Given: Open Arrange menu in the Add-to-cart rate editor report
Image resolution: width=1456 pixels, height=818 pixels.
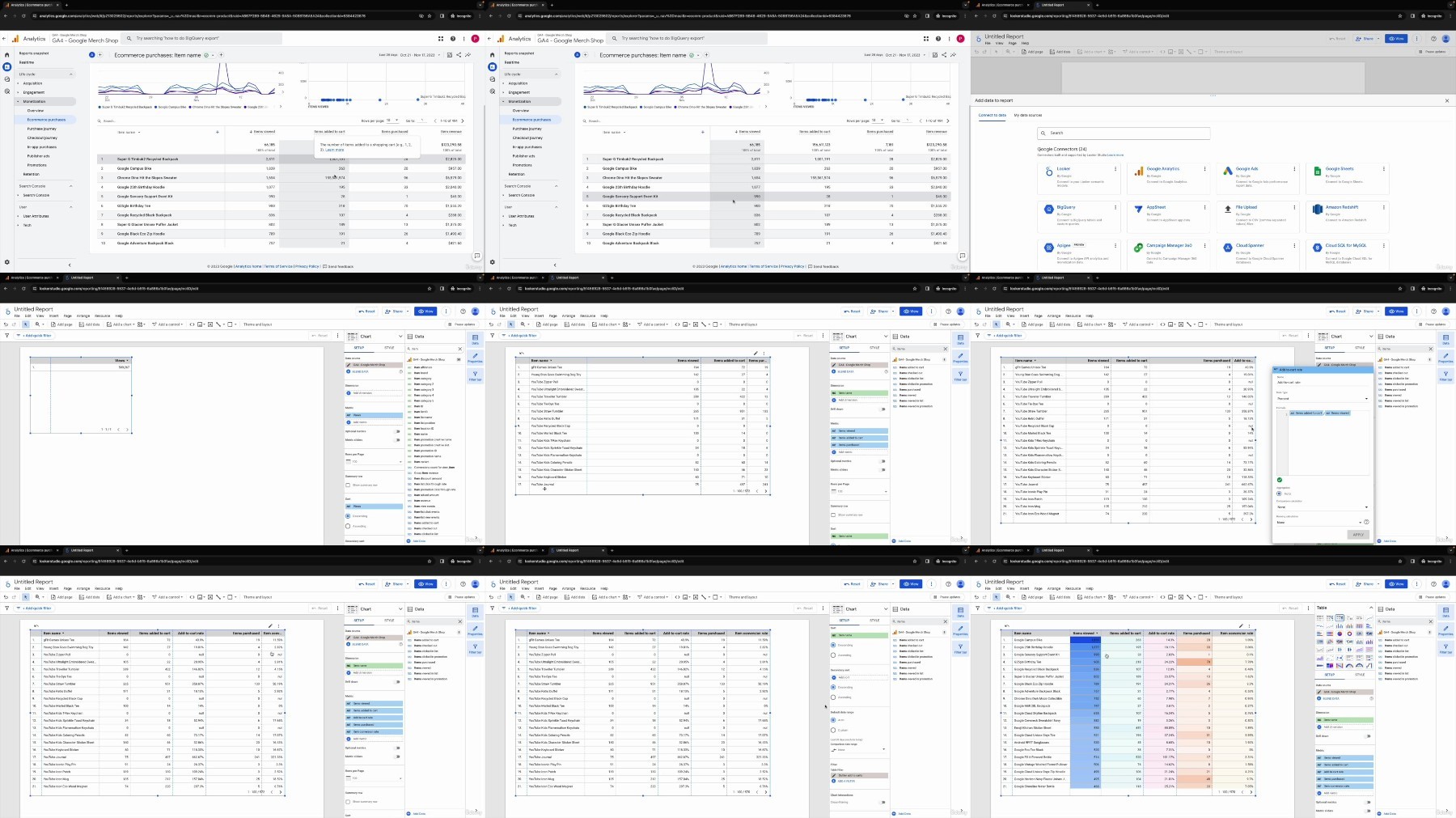Looking at the screenshot, I should click(1054, 316).
